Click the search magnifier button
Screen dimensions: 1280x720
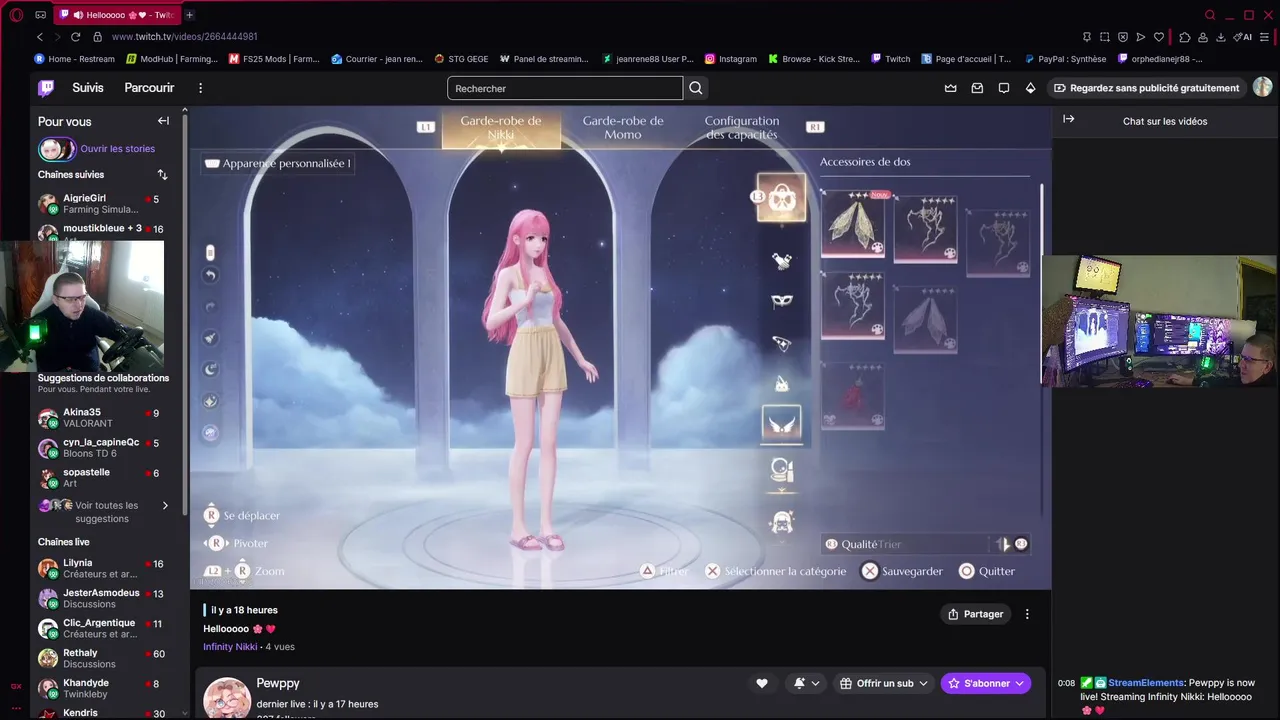coord(696,88)
